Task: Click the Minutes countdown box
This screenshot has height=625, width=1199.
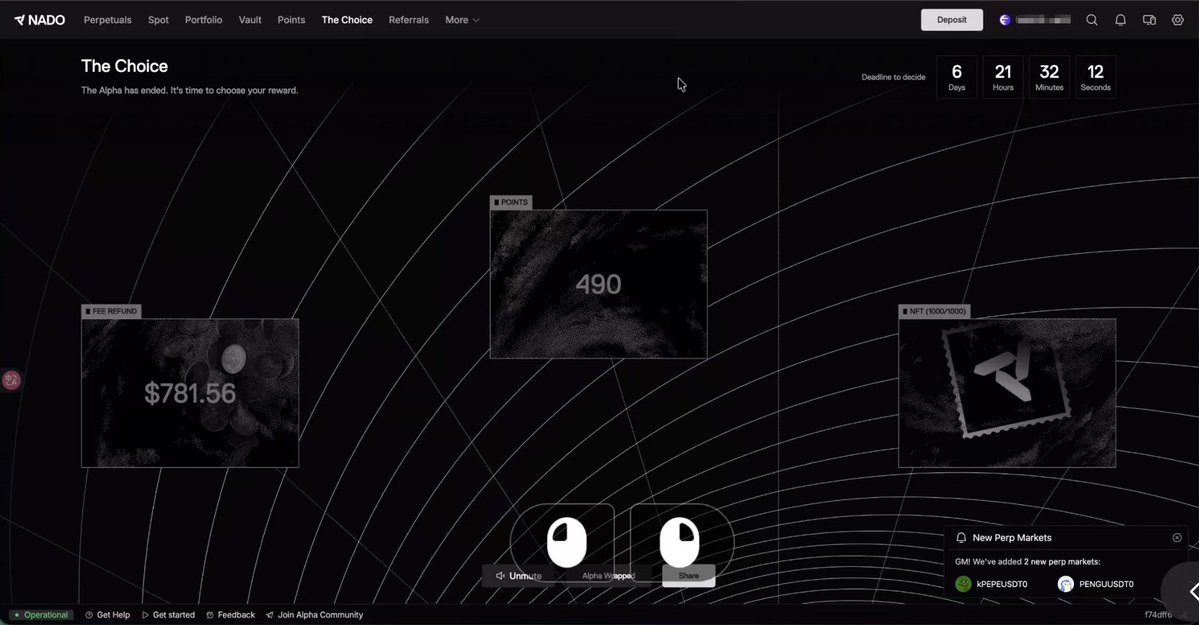Action: [1049, 77]
